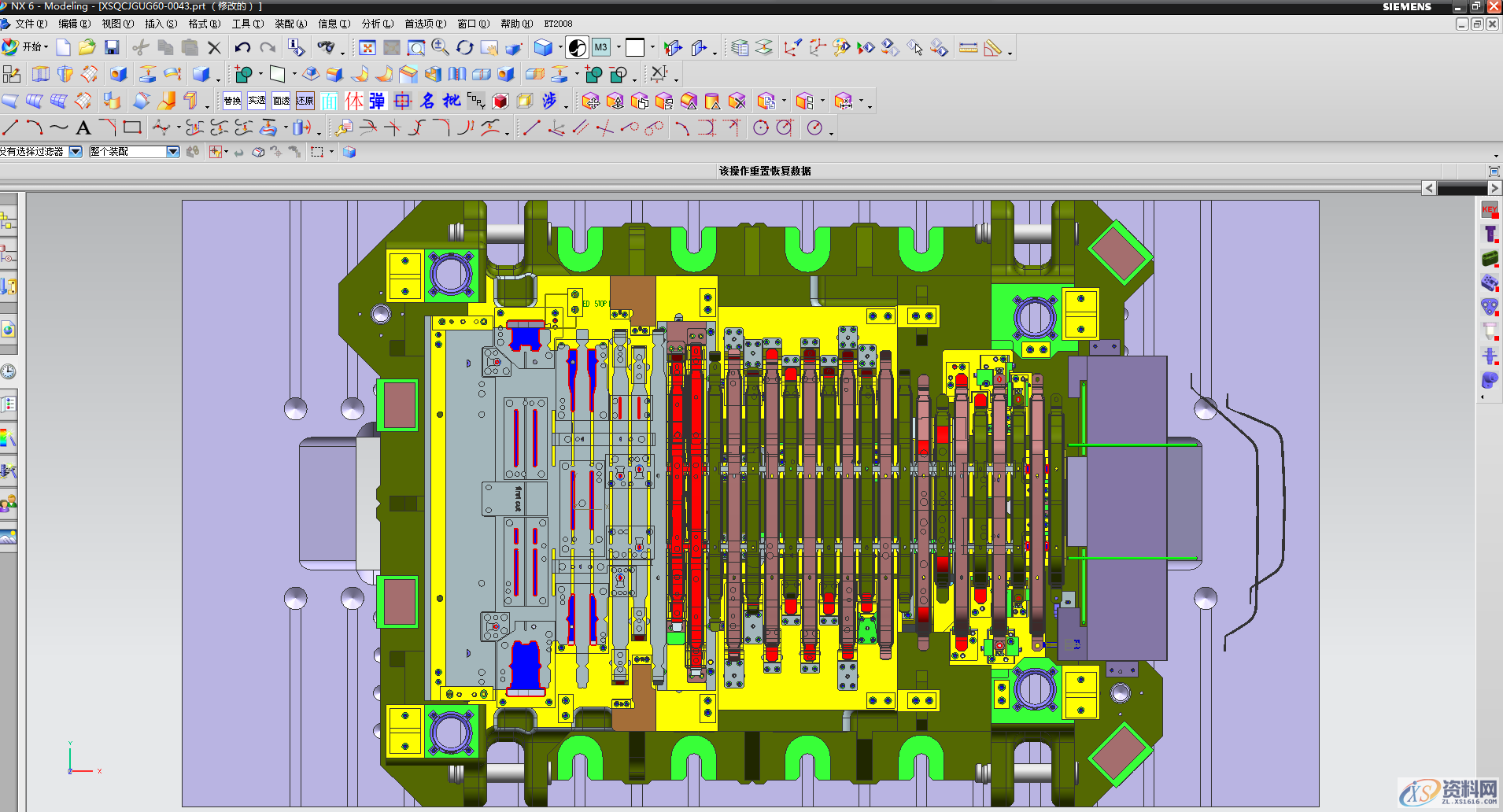Open the 文件(F) menu
The width and height of the screenshot is (1503, 812).
point(30,24)
